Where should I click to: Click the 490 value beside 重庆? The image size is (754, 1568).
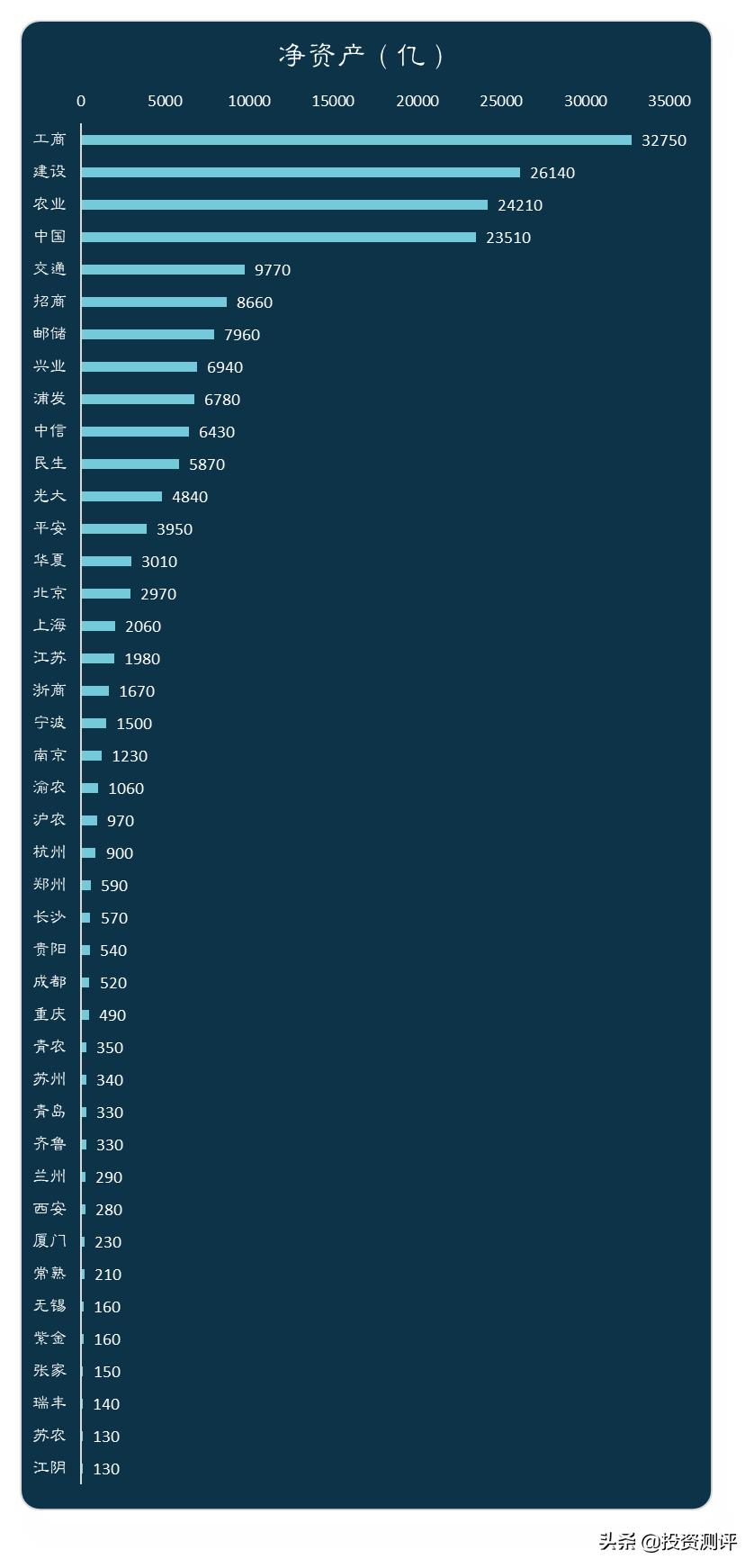[112, 1015]
